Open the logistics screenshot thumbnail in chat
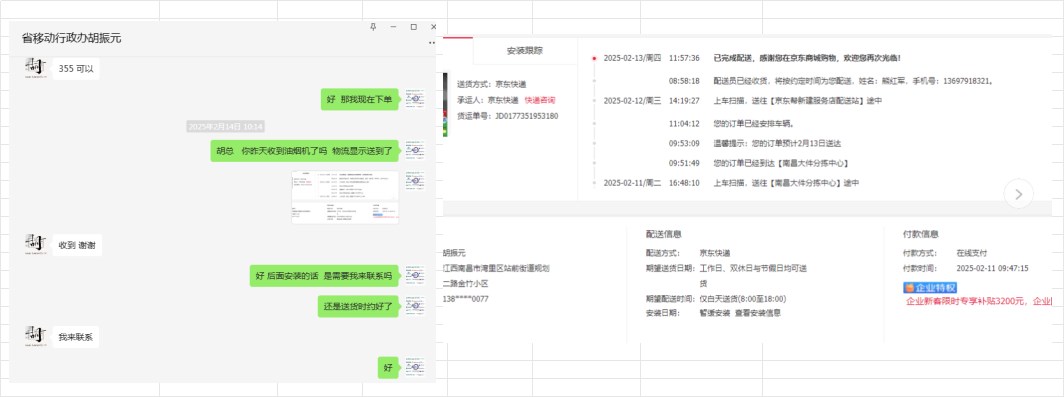1064x397 pixels. [345, 197]
